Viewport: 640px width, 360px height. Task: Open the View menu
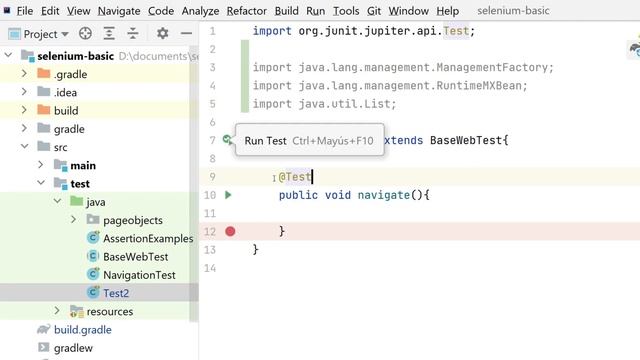tap(78, 11)
